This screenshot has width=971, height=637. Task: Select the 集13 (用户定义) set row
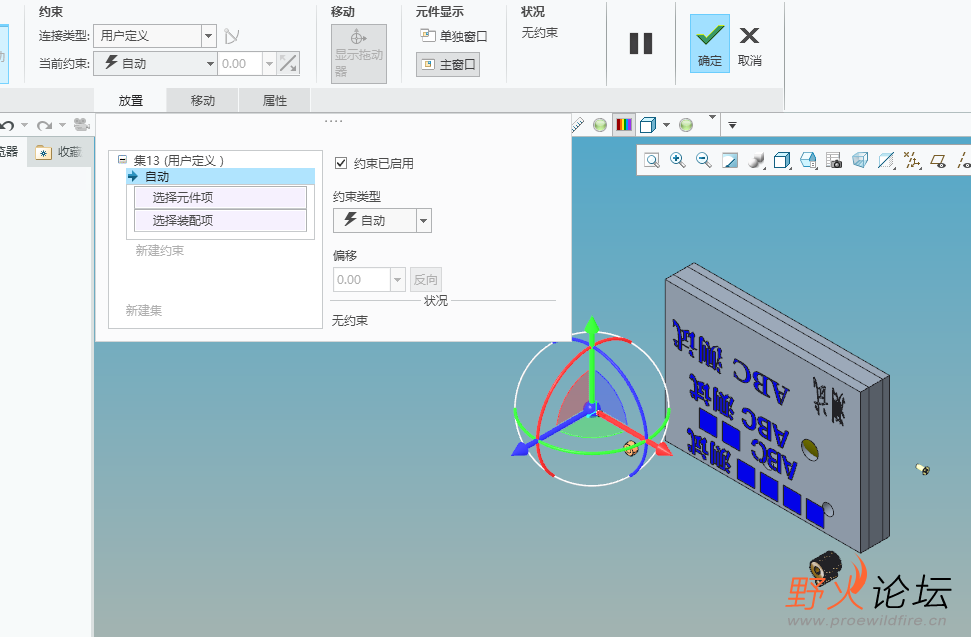tap(178, 160)
